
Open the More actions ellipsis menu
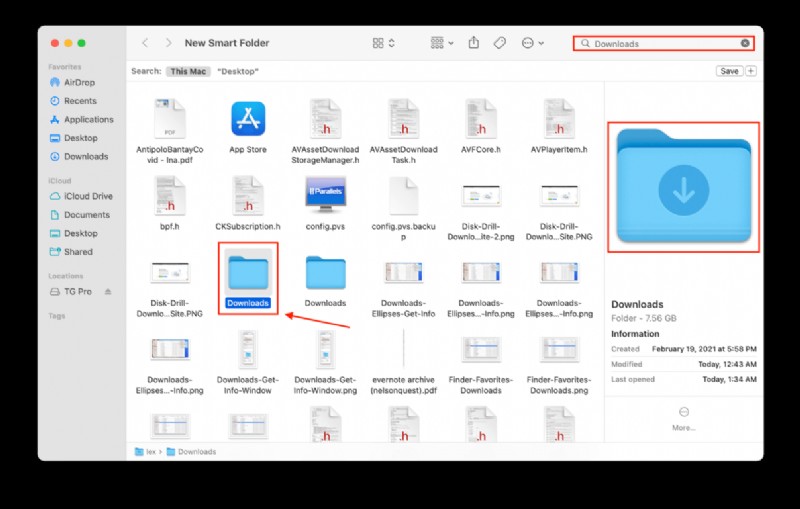(533, 43)
